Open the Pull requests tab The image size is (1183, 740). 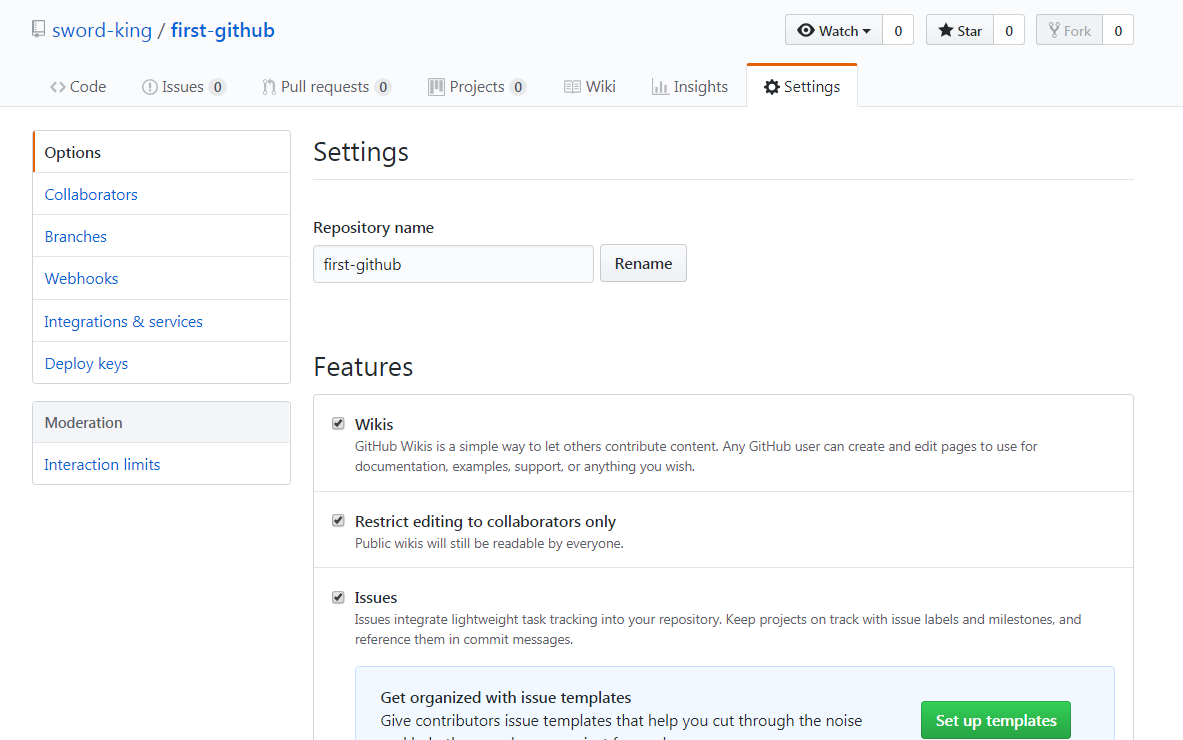tap(326, 87)
